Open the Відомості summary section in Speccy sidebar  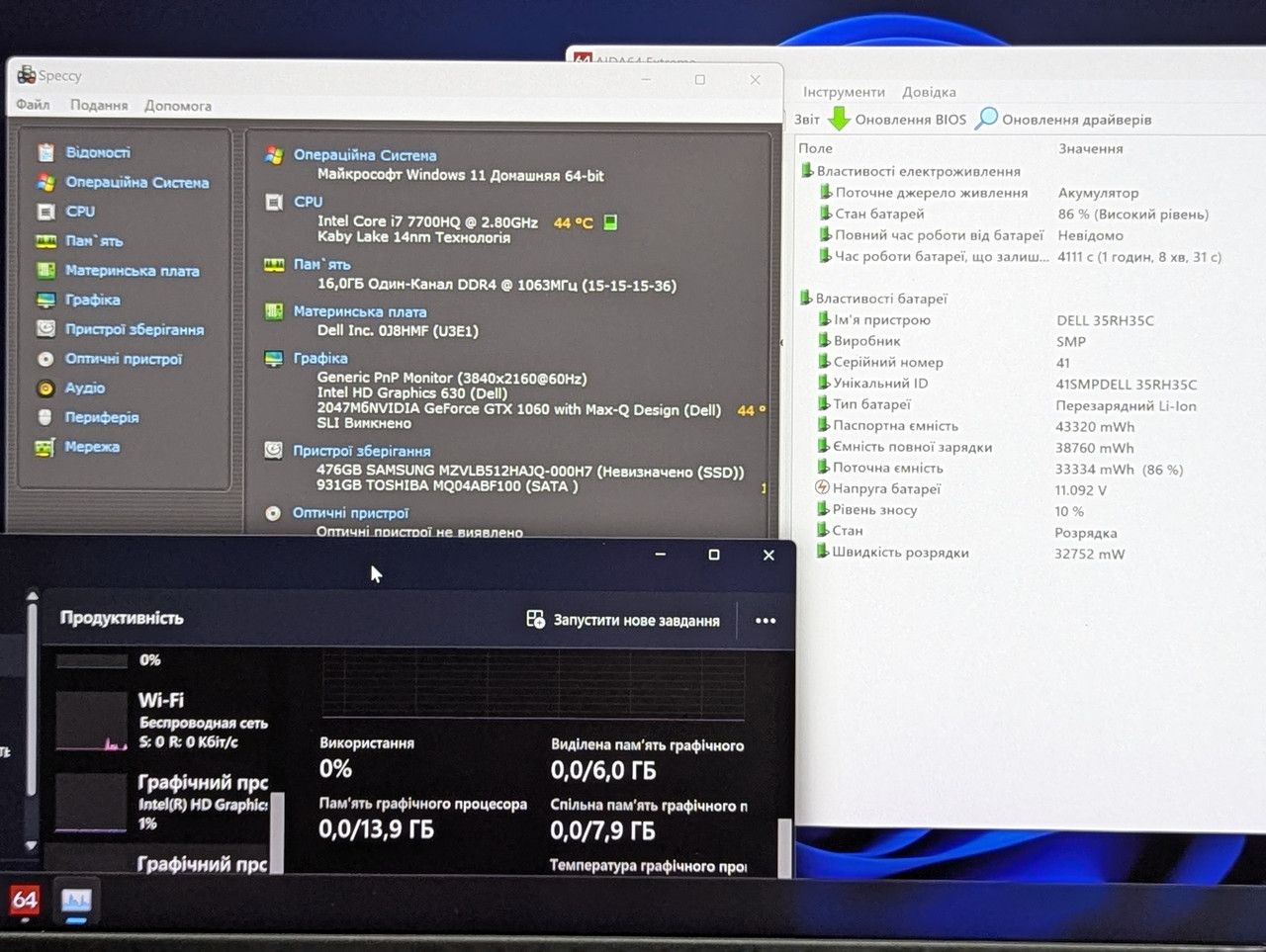click(x=98, y=152)
